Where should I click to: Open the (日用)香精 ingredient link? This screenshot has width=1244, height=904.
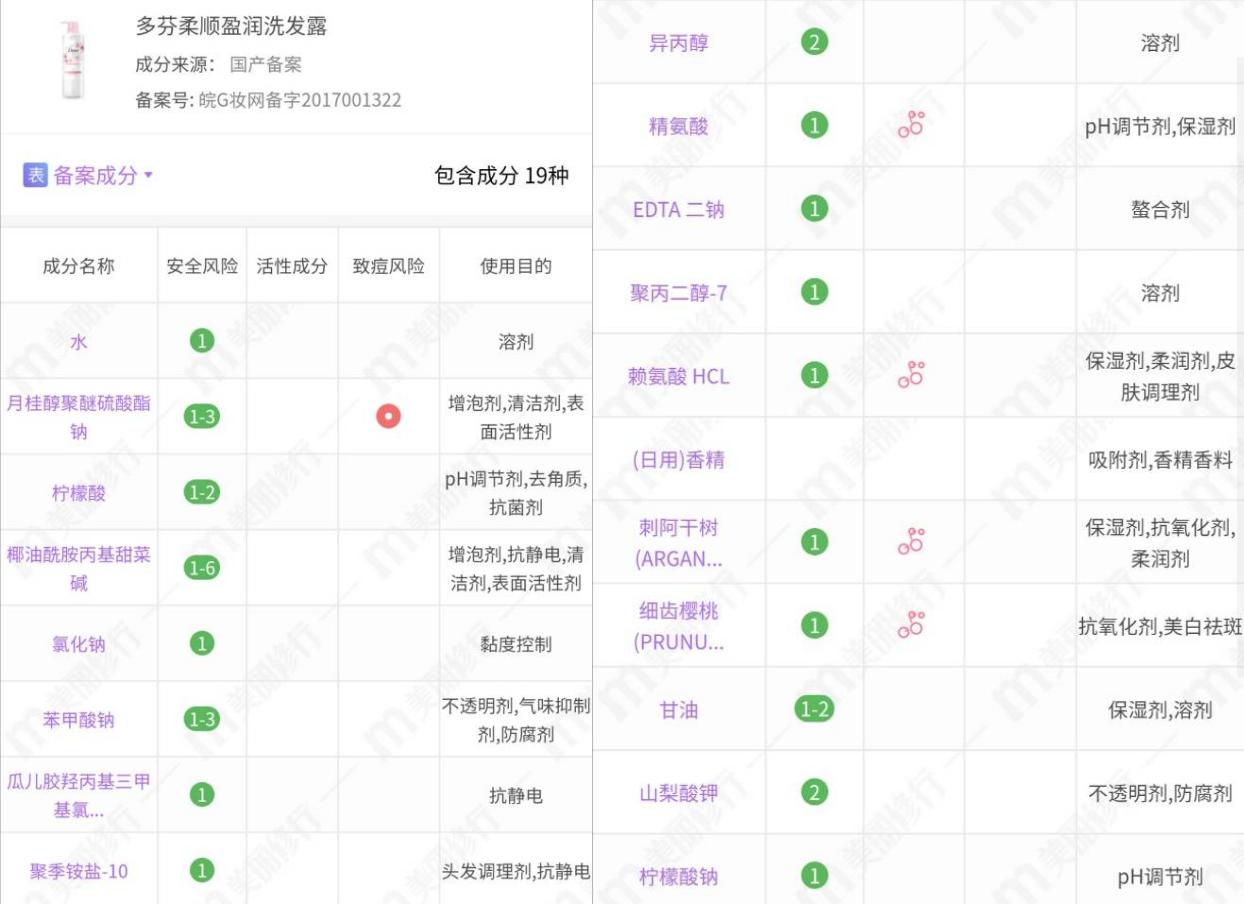(x=678, y=459)
